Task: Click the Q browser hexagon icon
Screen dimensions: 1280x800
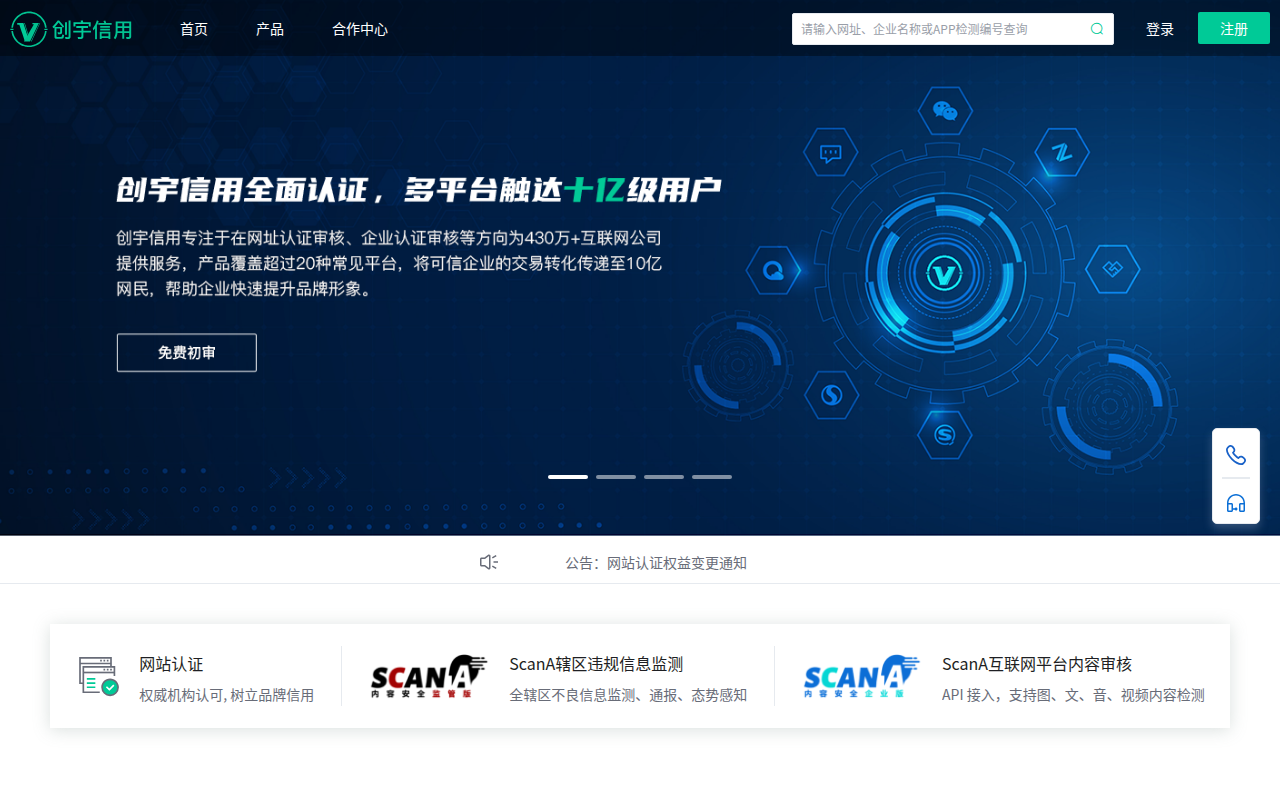Action: (773, 270)
